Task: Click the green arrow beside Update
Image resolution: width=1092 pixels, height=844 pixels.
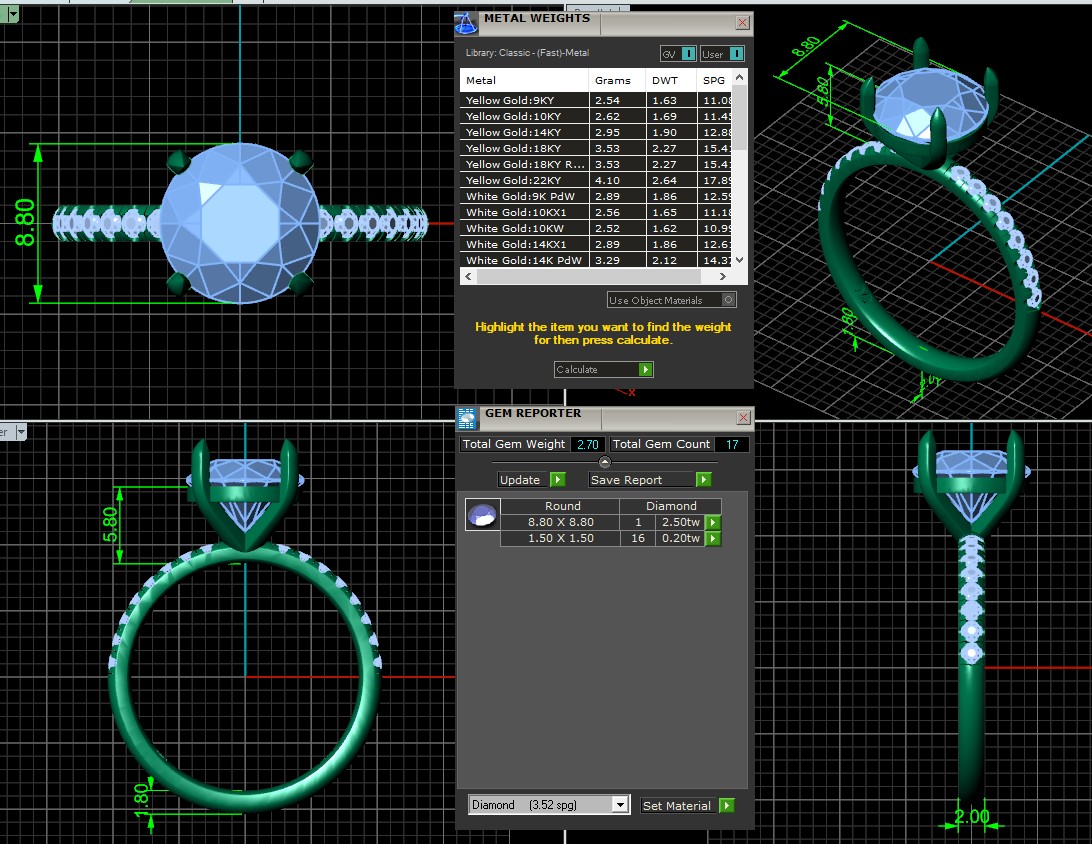Action: coord(557,480)
